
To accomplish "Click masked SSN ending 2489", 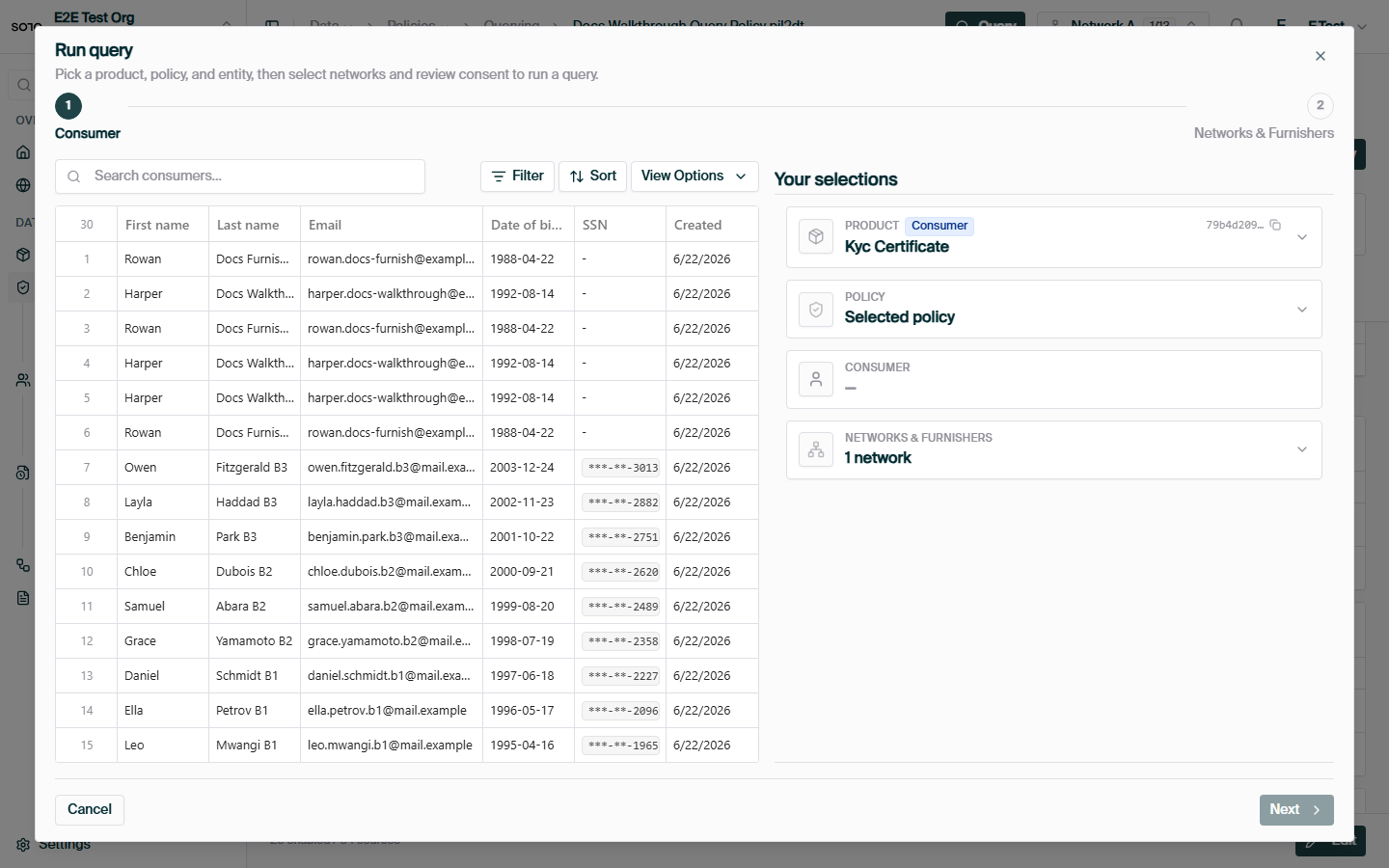I will tap(622, 607).
